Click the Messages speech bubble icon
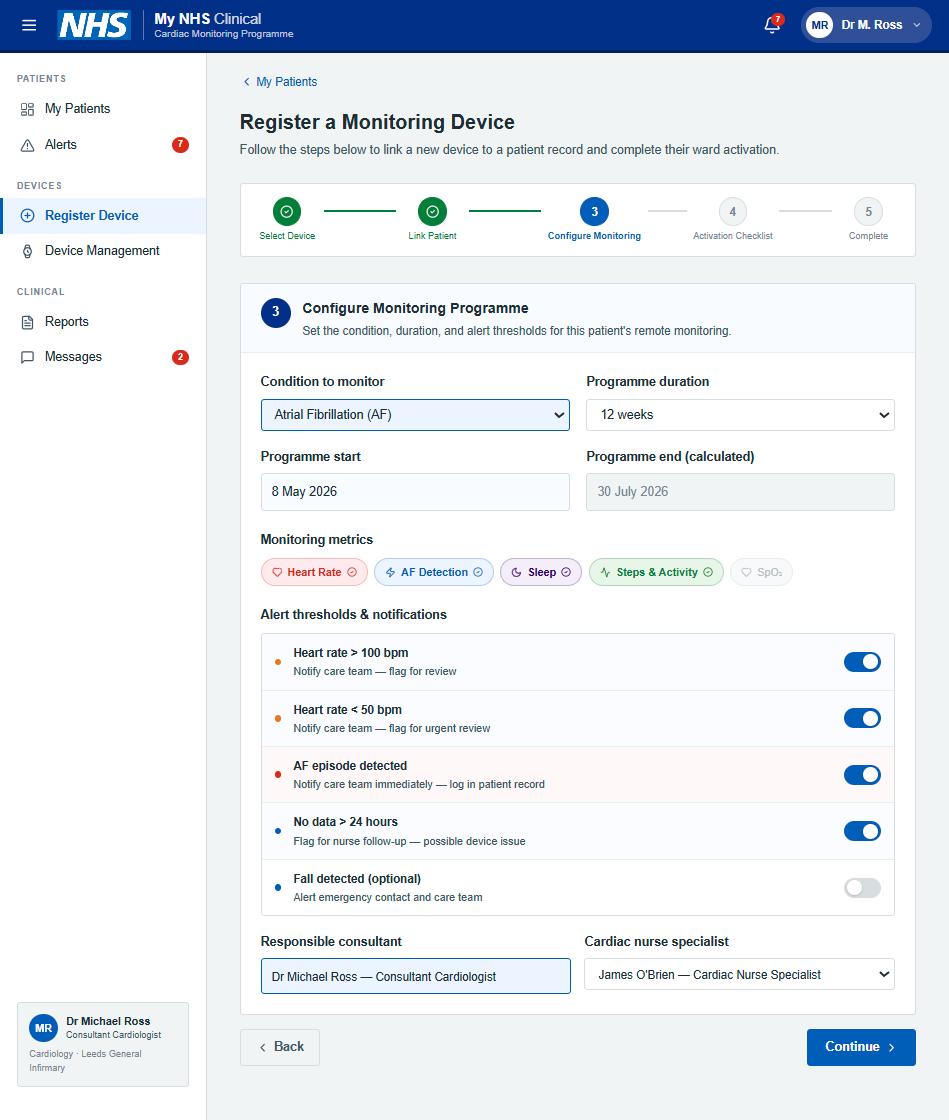The image size is (949, 1120). point(27,357)
